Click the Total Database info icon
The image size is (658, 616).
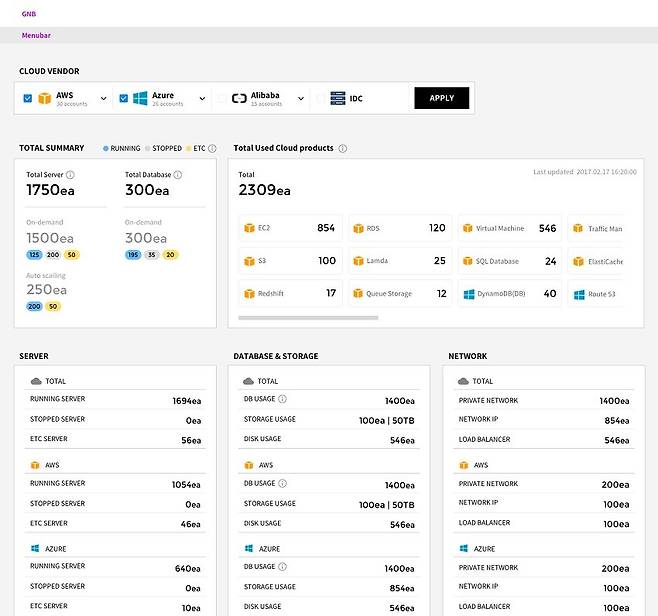click(x=176, y=175)
